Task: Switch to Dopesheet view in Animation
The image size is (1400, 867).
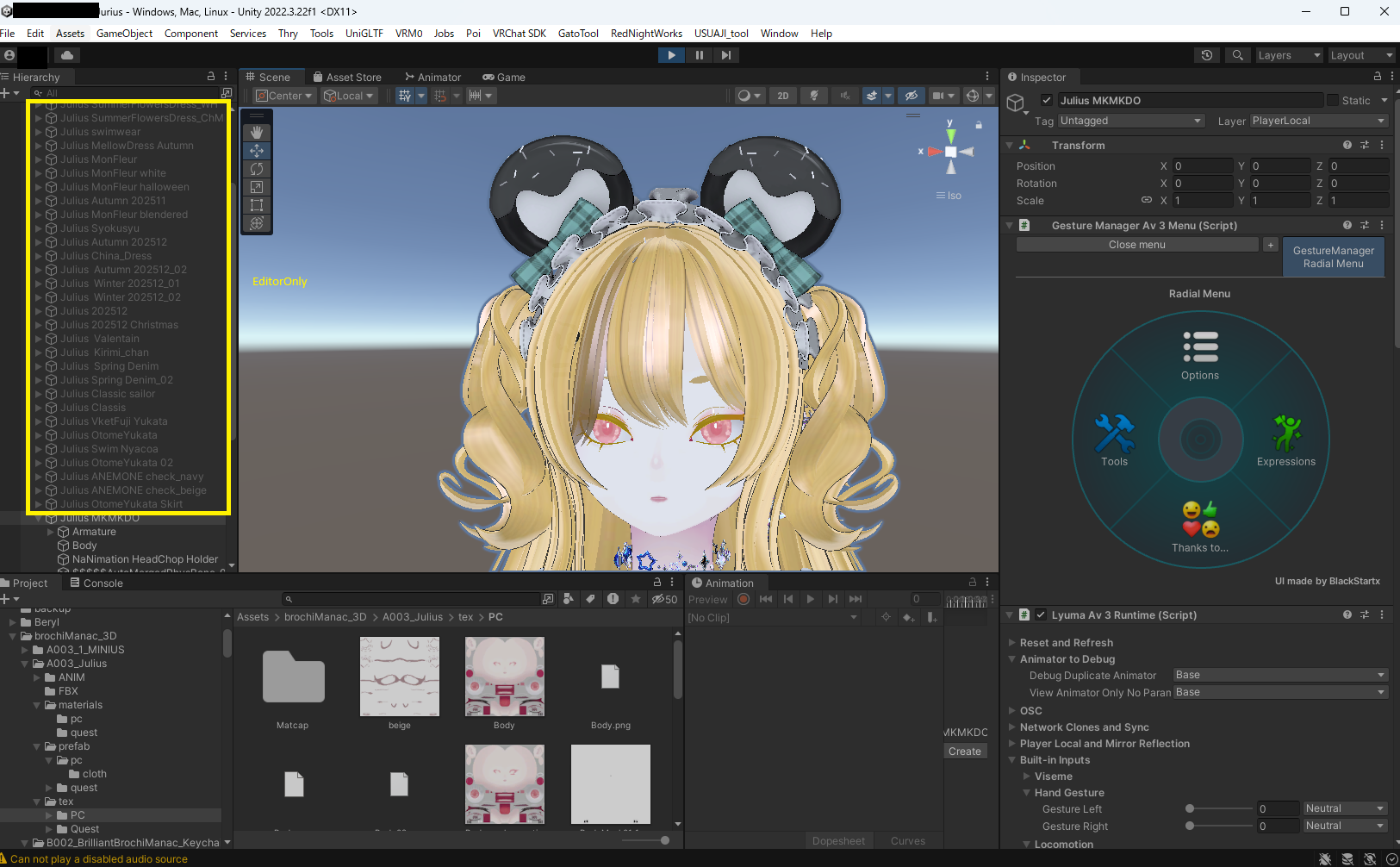Action: [x=838, y=841]
